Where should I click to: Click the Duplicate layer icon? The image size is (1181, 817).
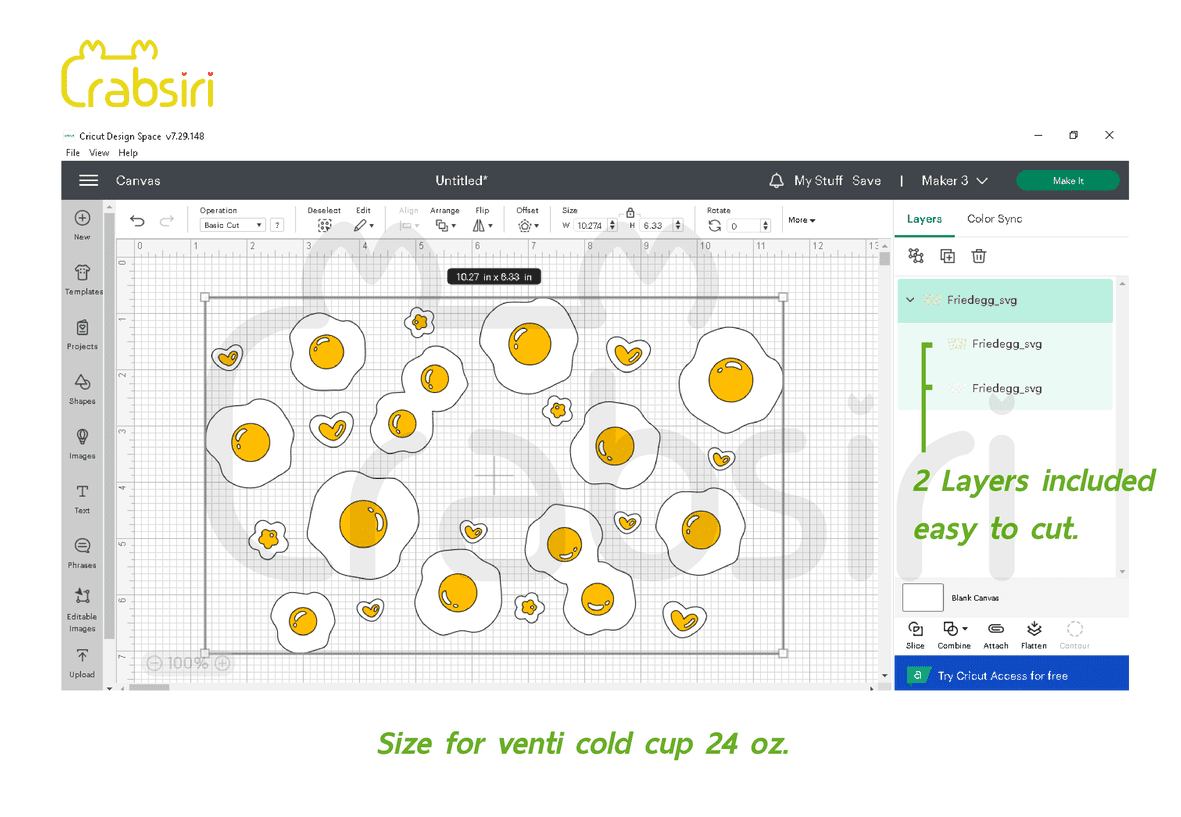click(x=947, y=256)
